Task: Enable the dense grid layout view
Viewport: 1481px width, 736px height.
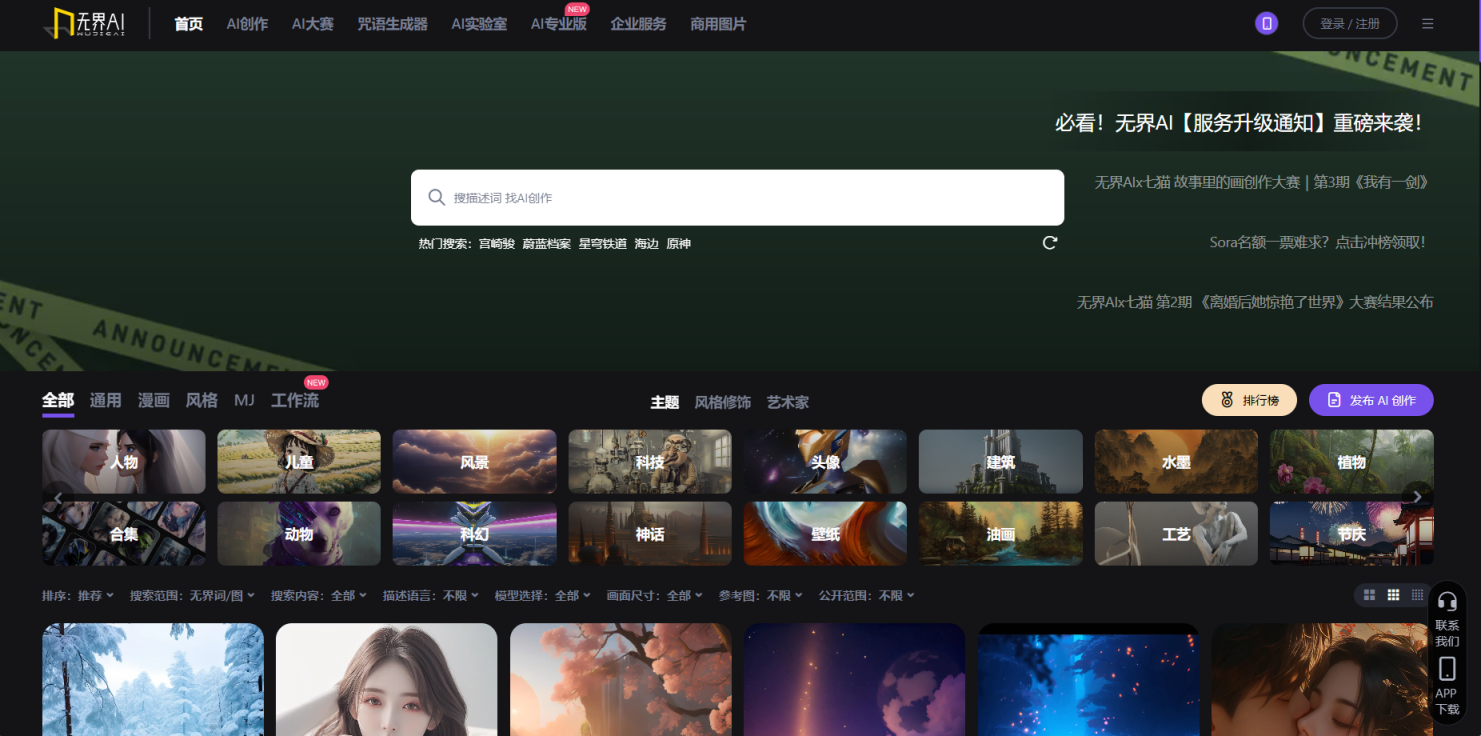Action: 1417,594
